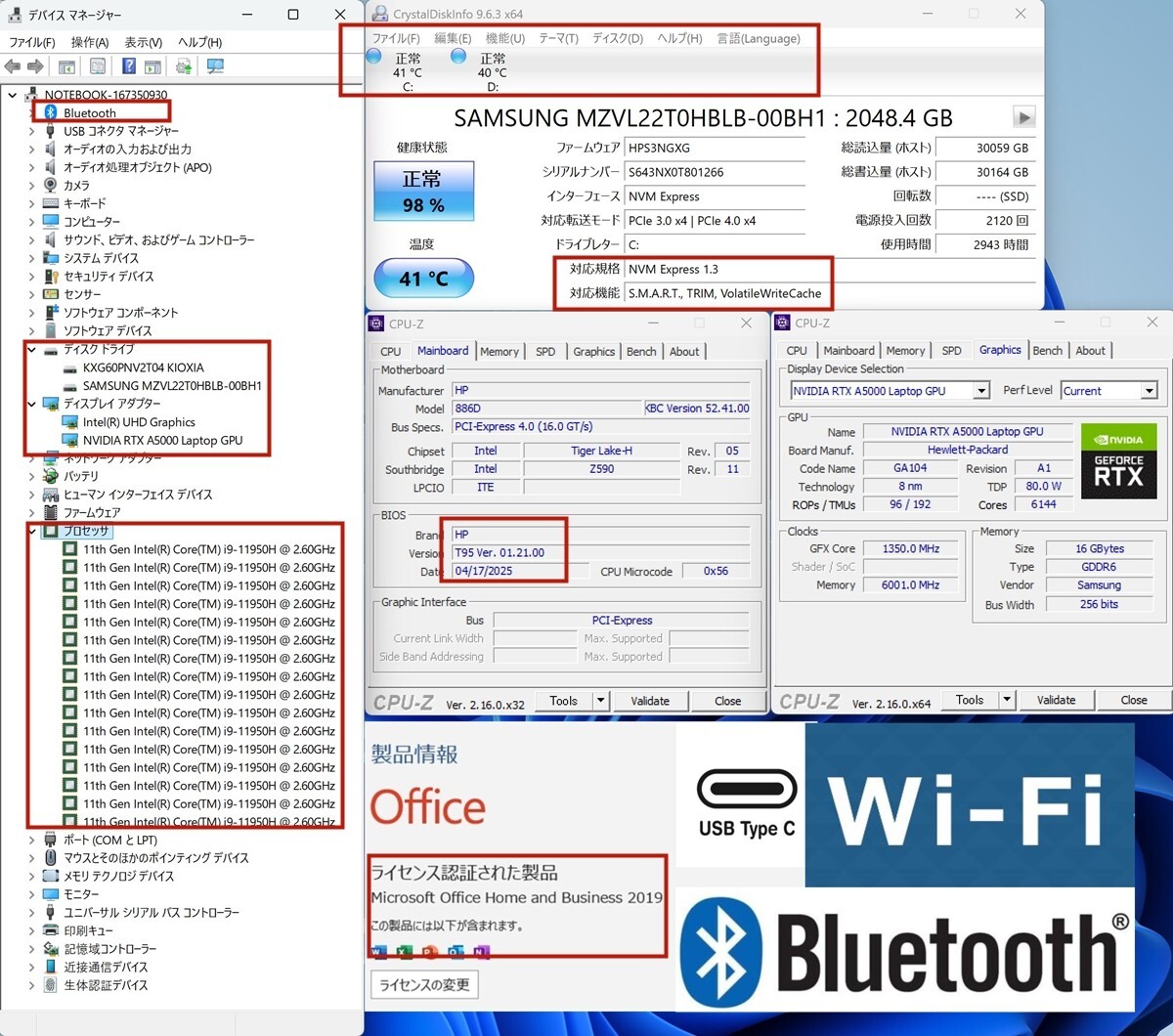Click the メモリ テクノロジ デバイス icon

coord(51,876)
